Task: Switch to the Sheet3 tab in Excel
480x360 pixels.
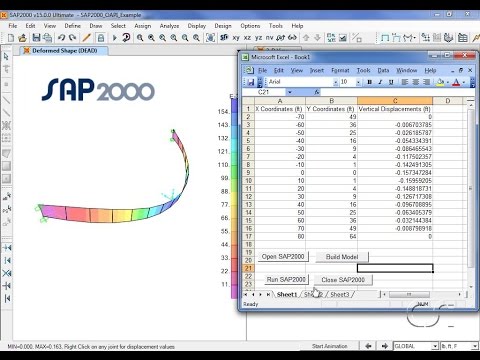Action: pyautogui.click(x=340, y=294)
